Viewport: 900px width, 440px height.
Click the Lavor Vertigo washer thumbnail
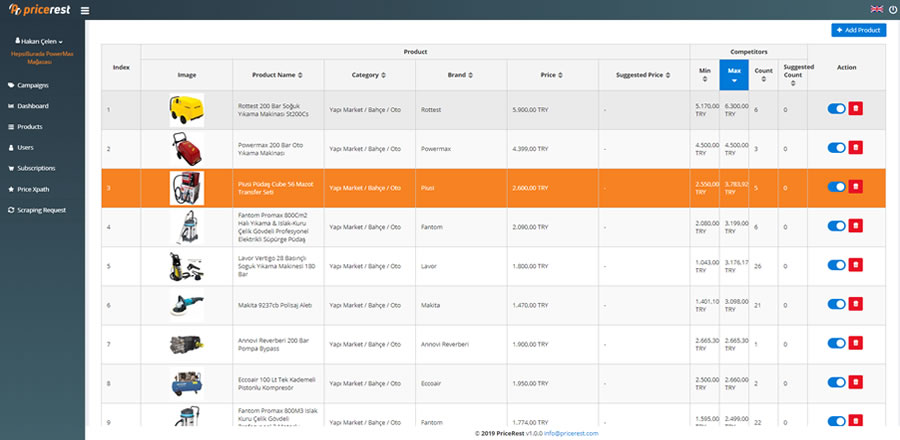coord(187,266)
